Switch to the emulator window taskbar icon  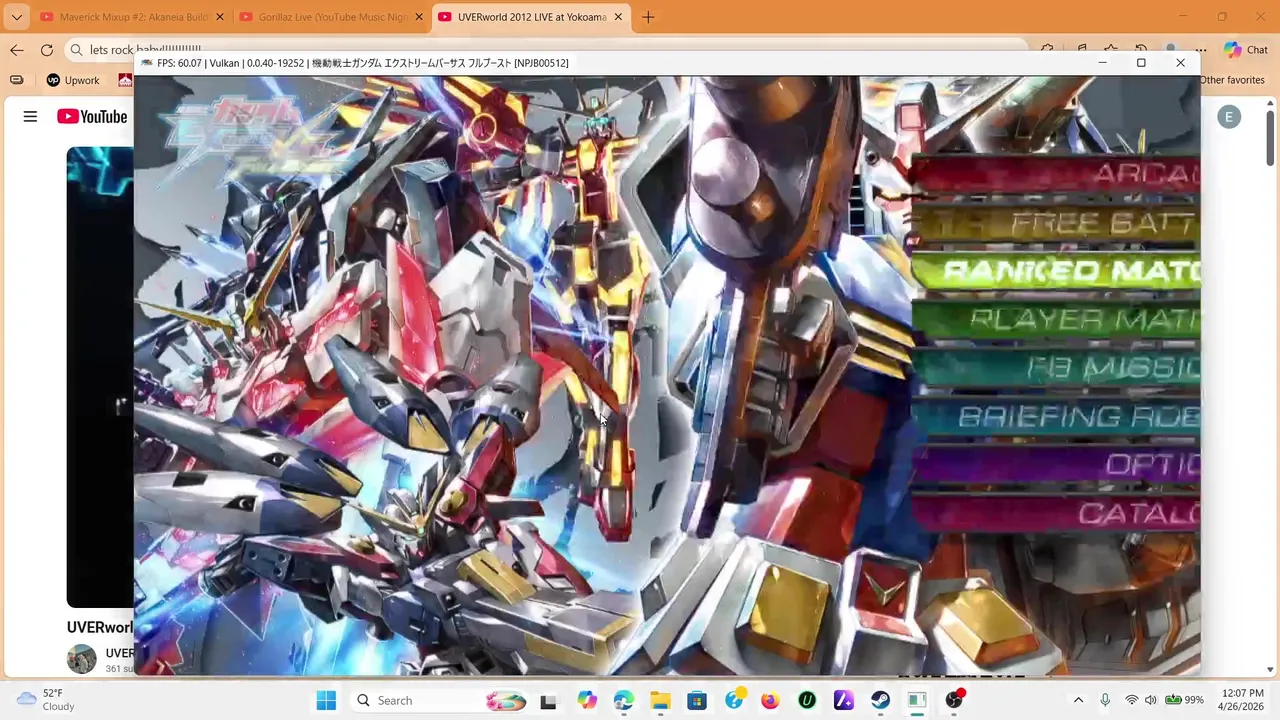(917, 700)
